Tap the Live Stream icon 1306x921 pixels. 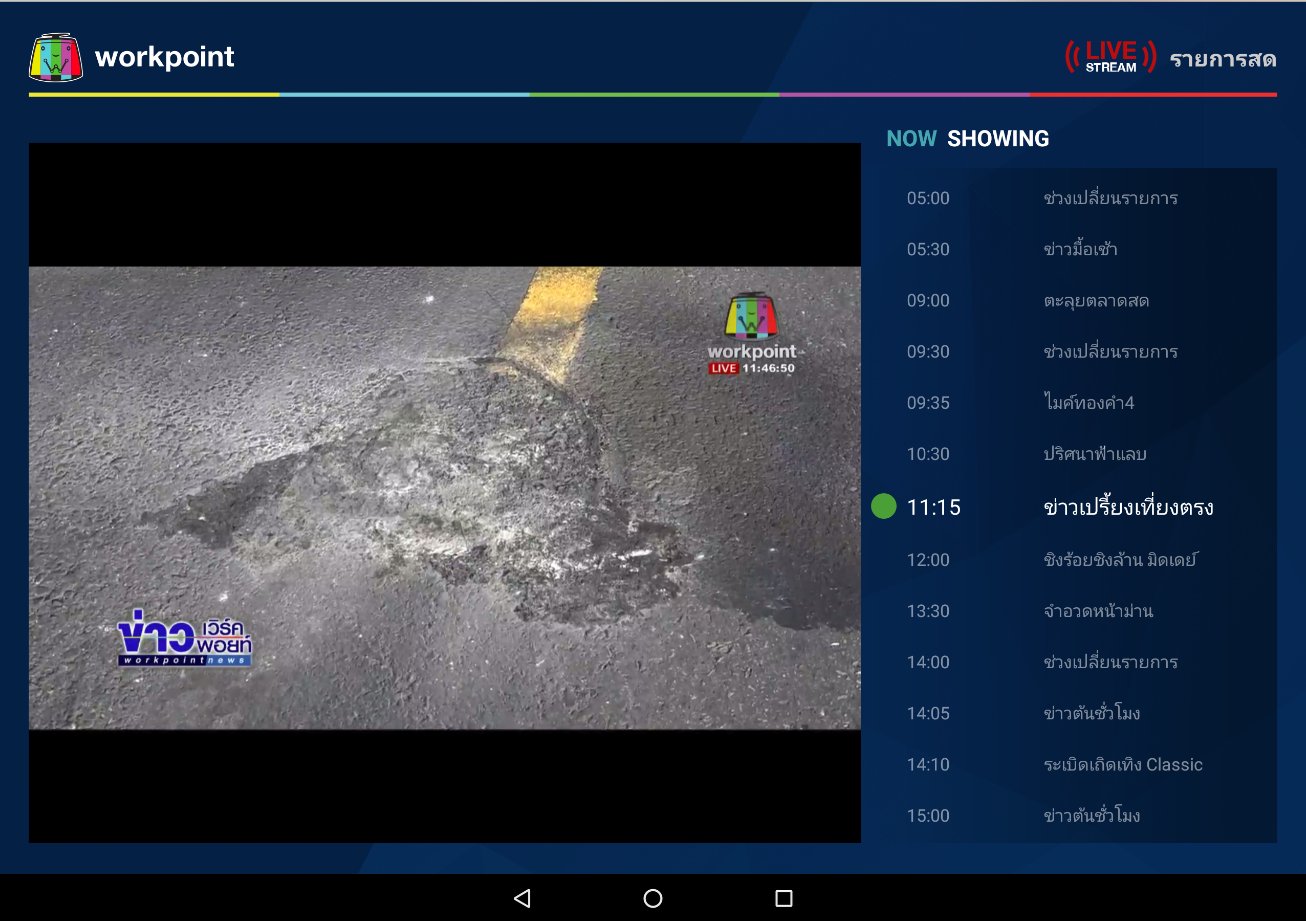pos(1110,57)
